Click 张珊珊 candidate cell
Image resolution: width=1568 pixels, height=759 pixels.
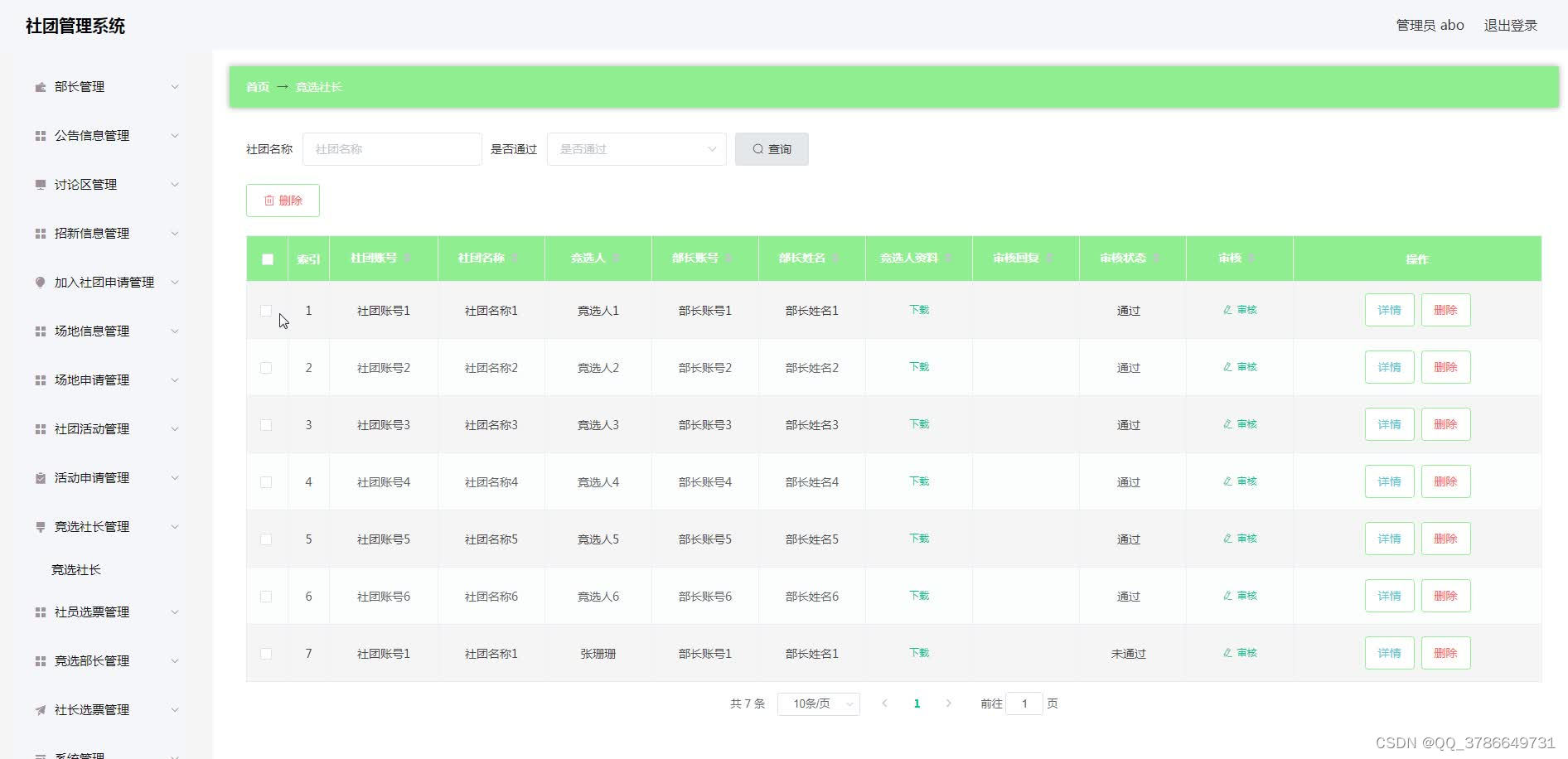coord(598,654)
